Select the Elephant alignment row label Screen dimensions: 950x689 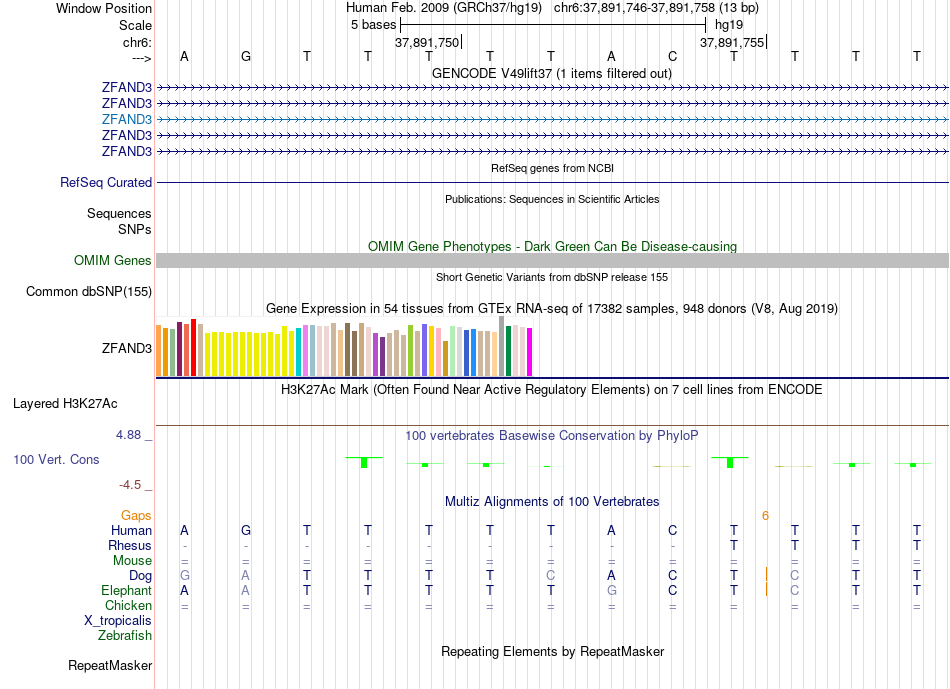pyautogui.click(x=126, y=591)
